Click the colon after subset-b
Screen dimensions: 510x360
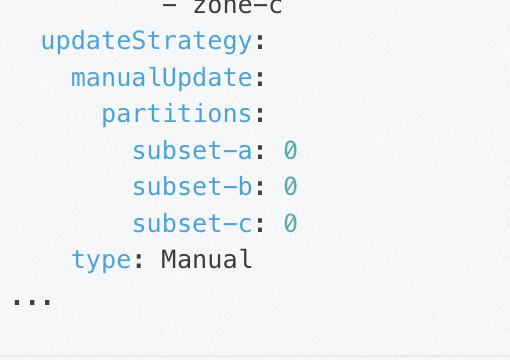coord(260,188)
